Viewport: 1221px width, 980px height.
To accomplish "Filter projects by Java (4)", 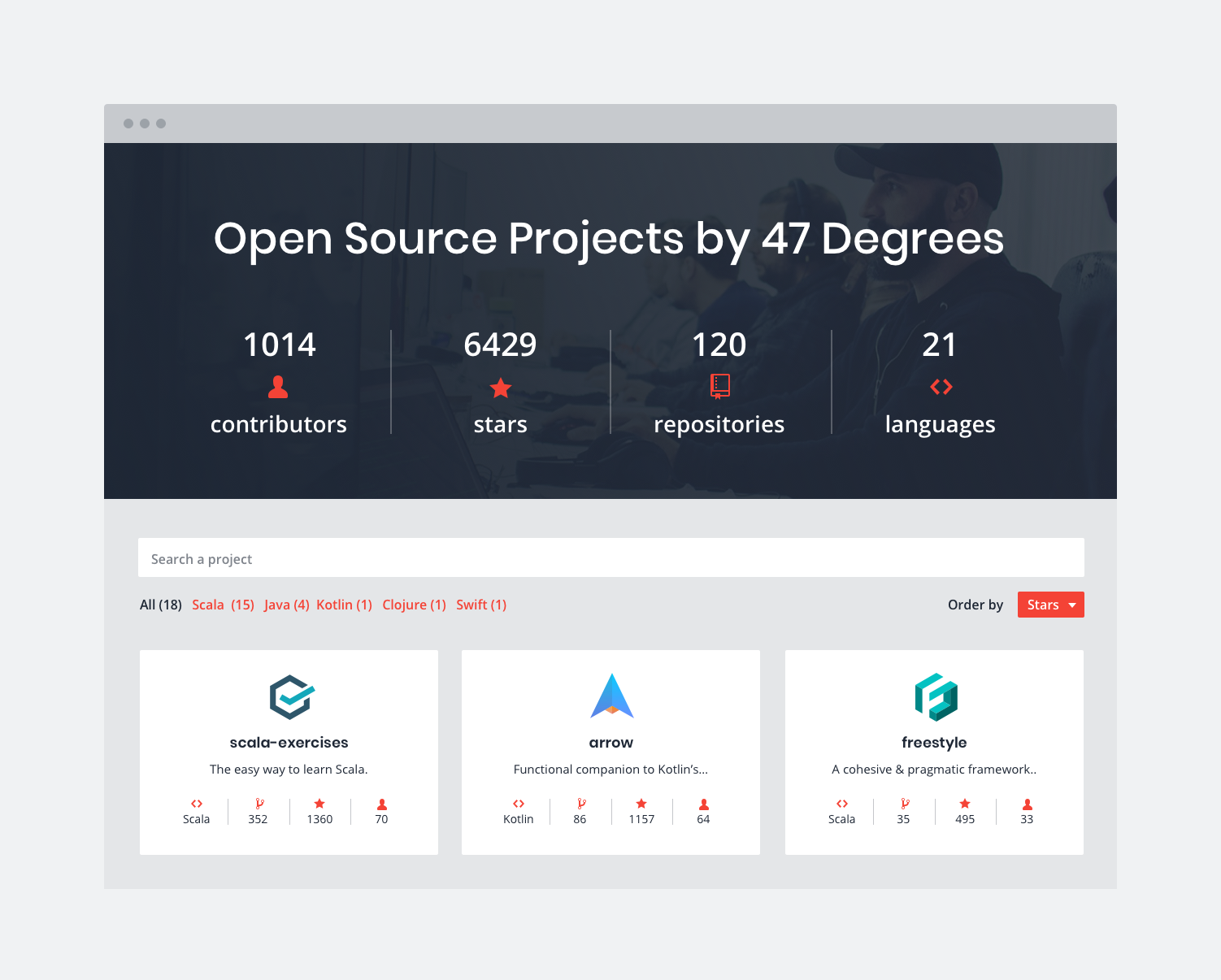I will pyautogui.click(x=287, y=605).
